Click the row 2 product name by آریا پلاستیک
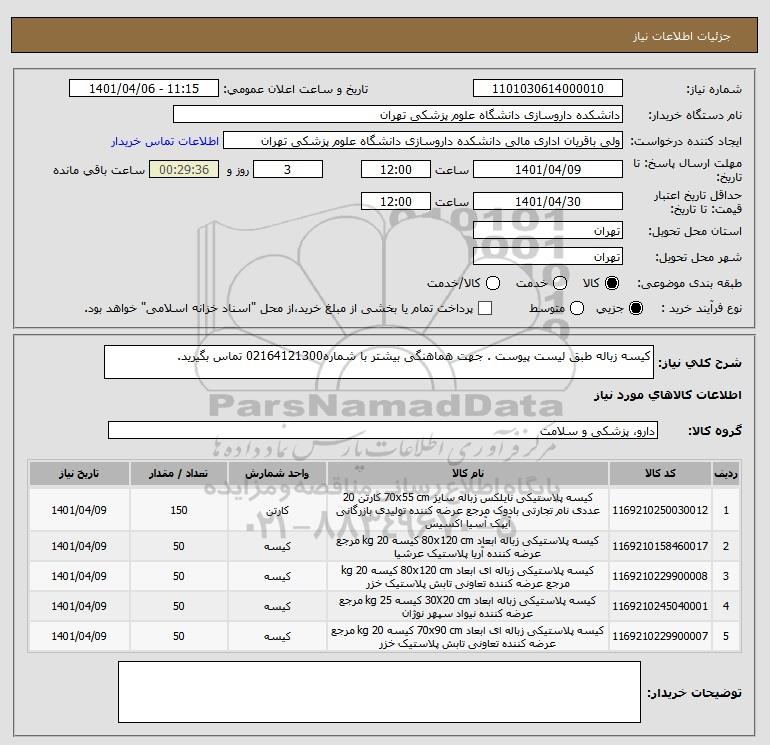Screen dimensions: 770x745 tap(468, 547)
